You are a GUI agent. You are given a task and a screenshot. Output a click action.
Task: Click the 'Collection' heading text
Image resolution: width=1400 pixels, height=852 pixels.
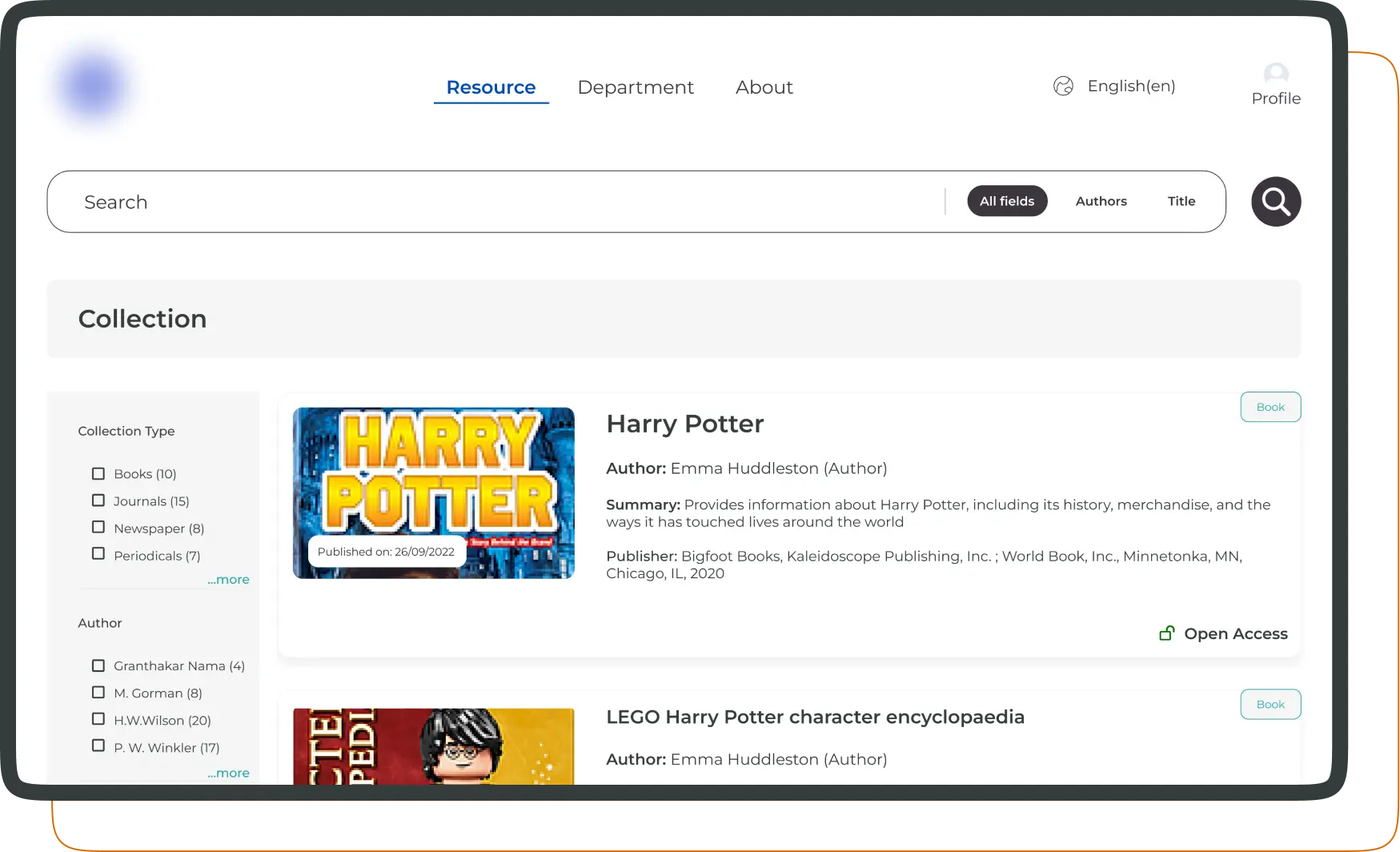tap(142, 319)
